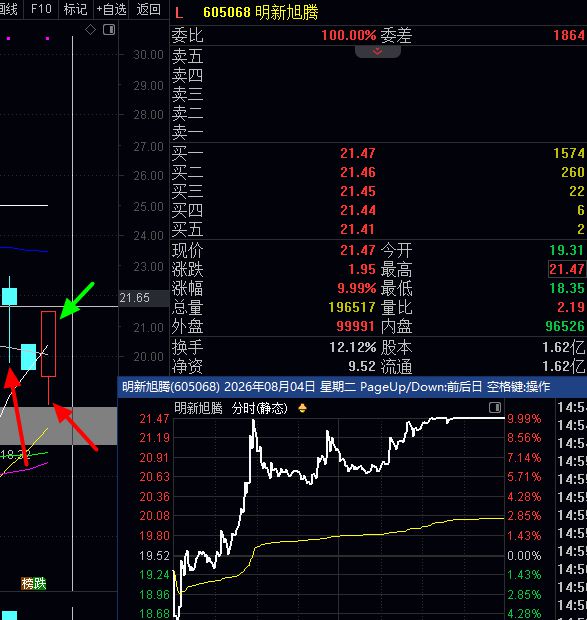Click the 量比 value 2.19

[x=570, y=307]
